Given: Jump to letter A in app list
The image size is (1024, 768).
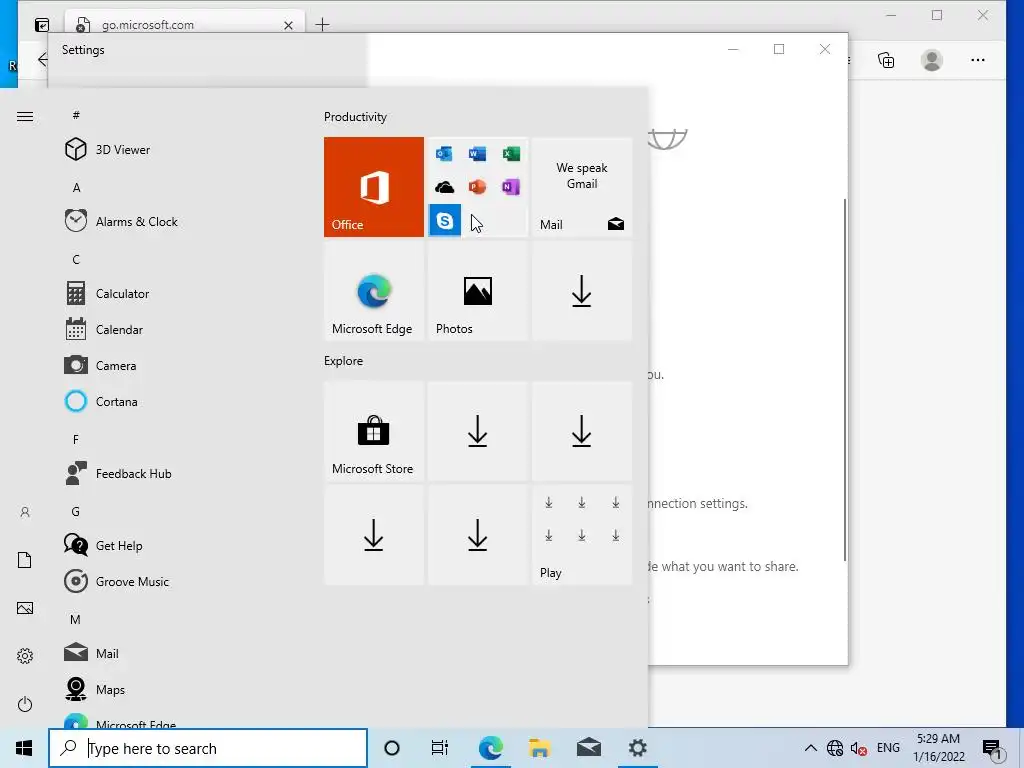Looking at the screenshot, I should [x=76, y=188].
